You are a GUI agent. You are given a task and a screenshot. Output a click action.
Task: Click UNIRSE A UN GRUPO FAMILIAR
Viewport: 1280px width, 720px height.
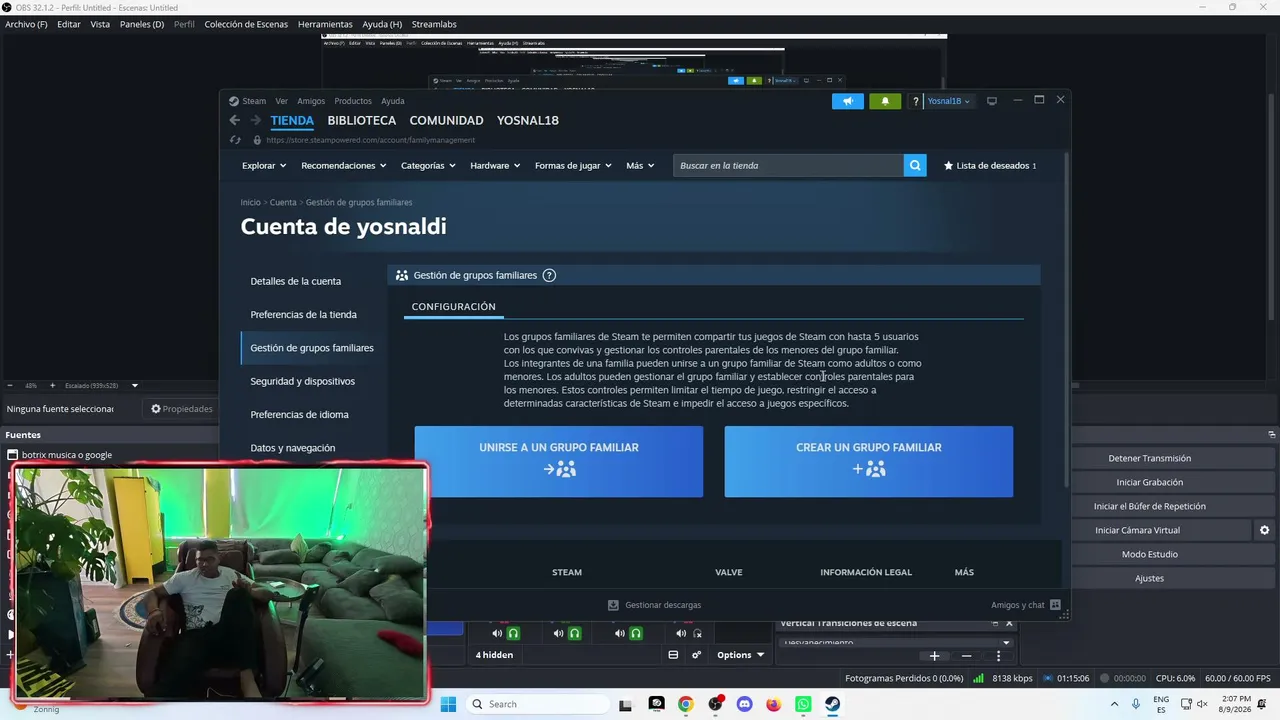coord(559,462)
